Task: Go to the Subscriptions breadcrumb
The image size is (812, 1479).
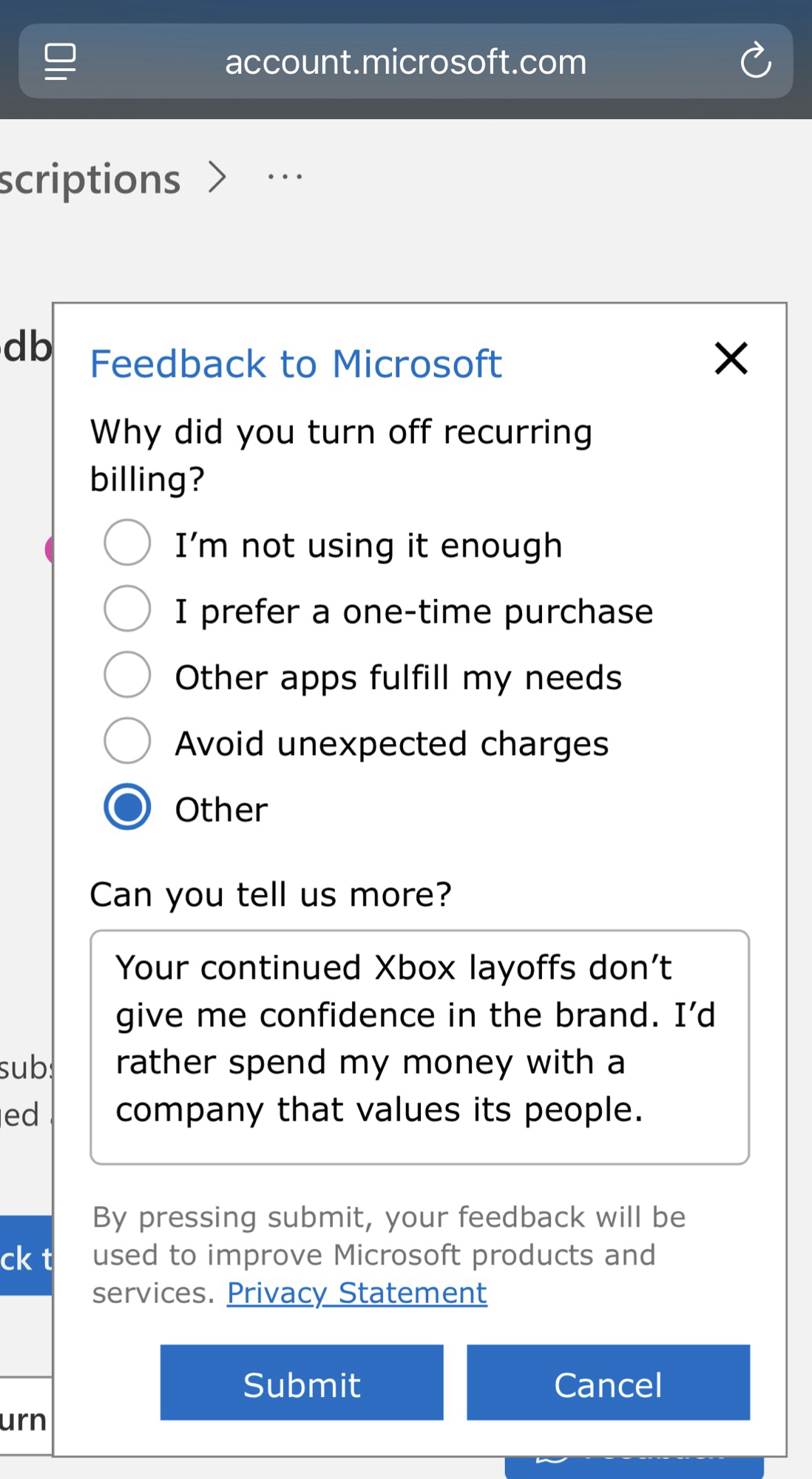Action: [89, 179]
